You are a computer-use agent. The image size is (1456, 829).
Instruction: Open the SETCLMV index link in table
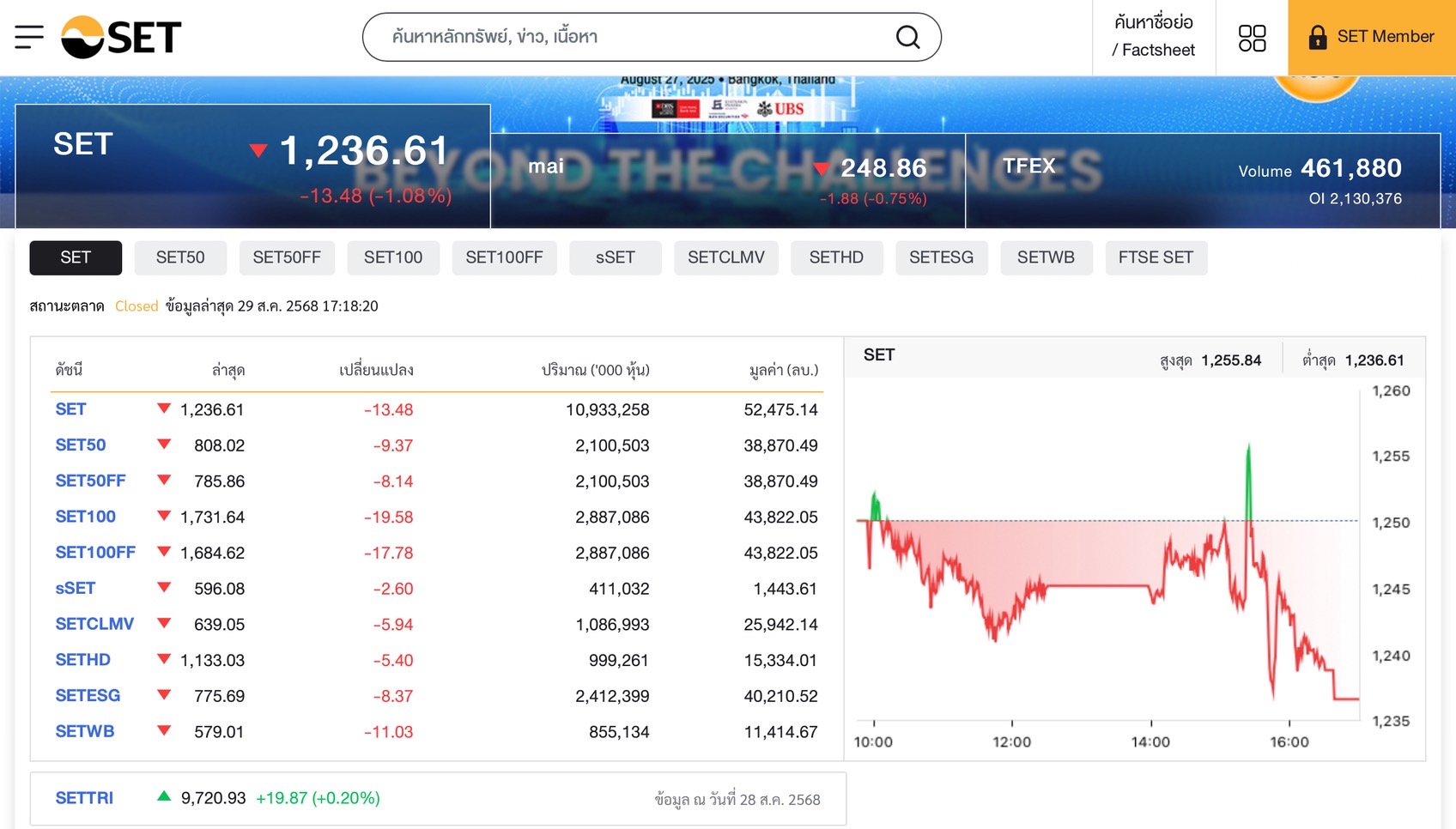[94, 624]
